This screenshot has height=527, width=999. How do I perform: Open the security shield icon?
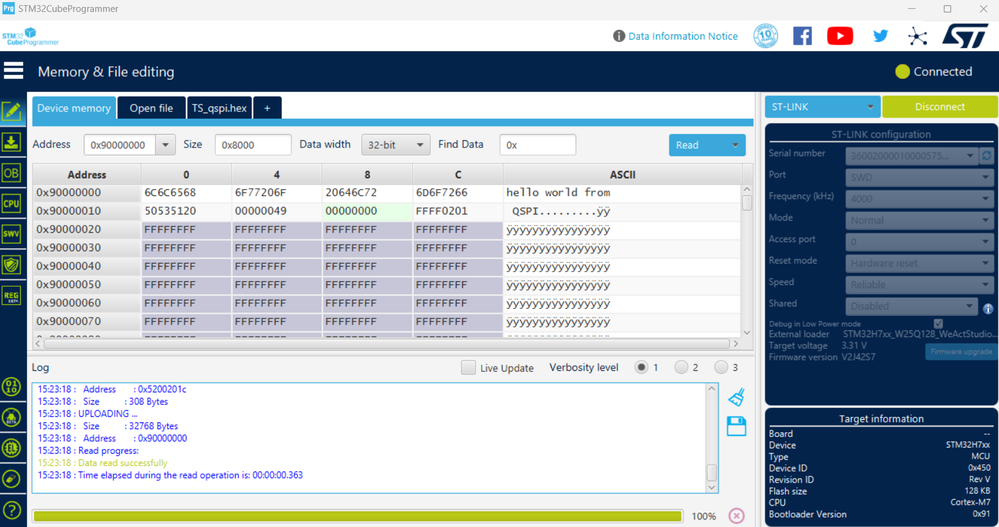[x=11, y=264]
